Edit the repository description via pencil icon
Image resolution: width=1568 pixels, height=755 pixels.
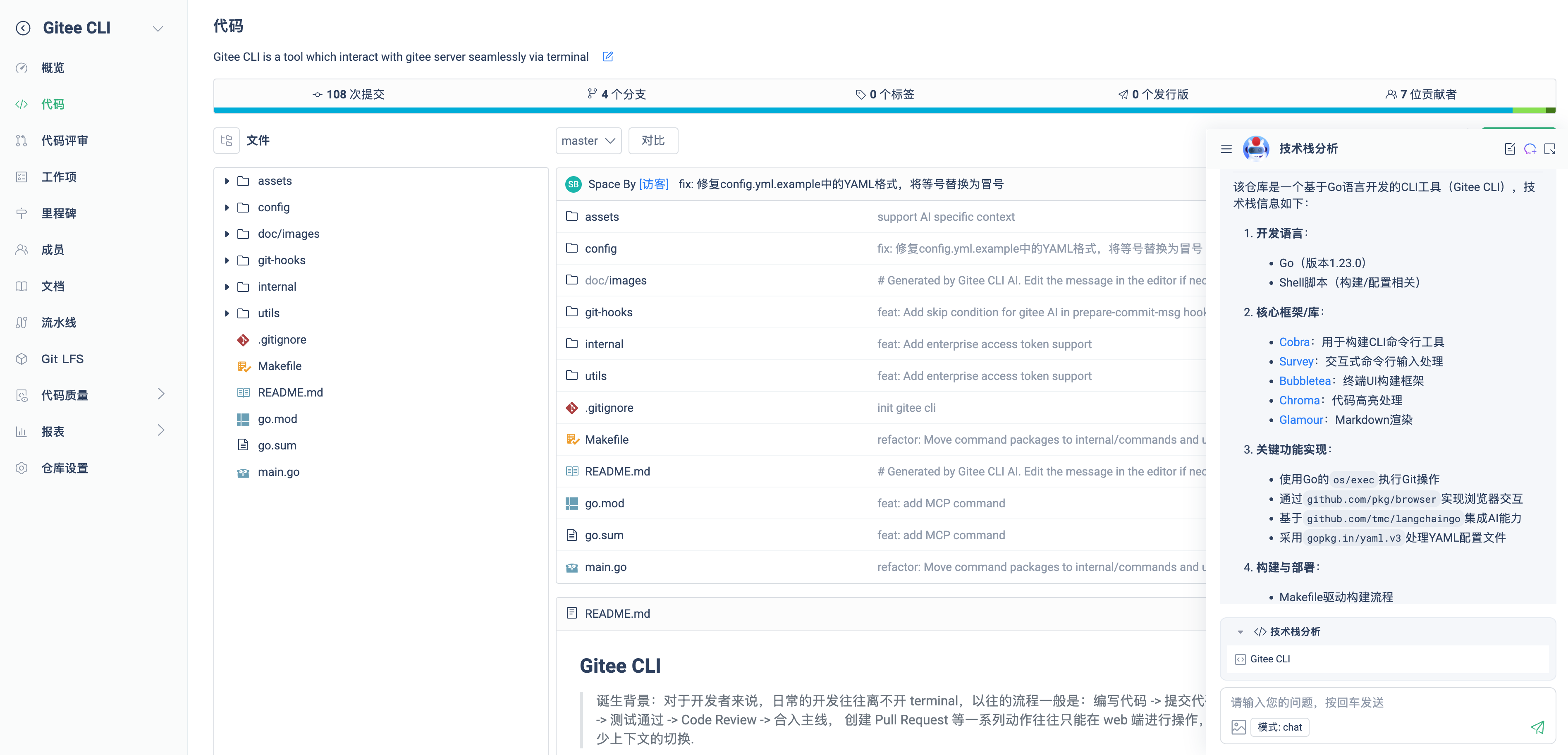click(x=607, y=57)
